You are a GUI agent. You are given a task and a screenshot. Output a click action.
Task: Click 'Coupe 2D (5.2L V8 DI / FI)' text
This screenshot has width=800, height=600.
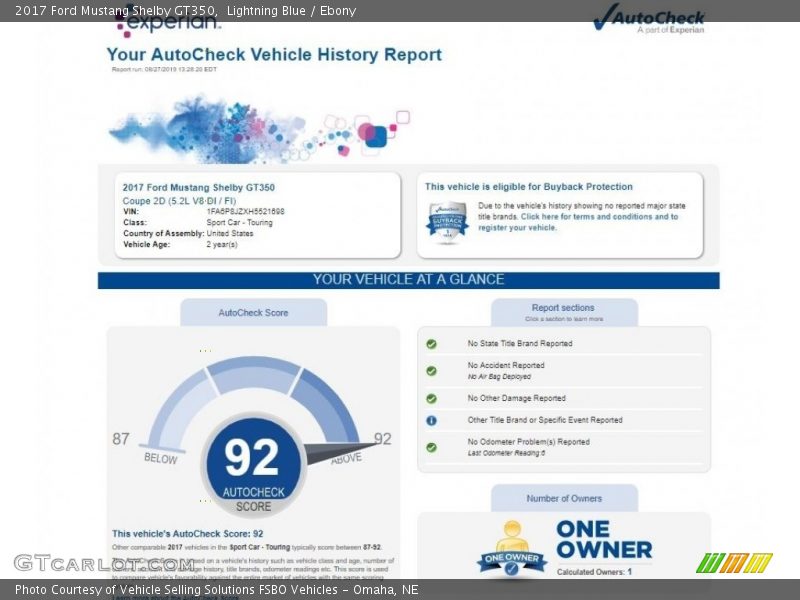click(179, 201)
